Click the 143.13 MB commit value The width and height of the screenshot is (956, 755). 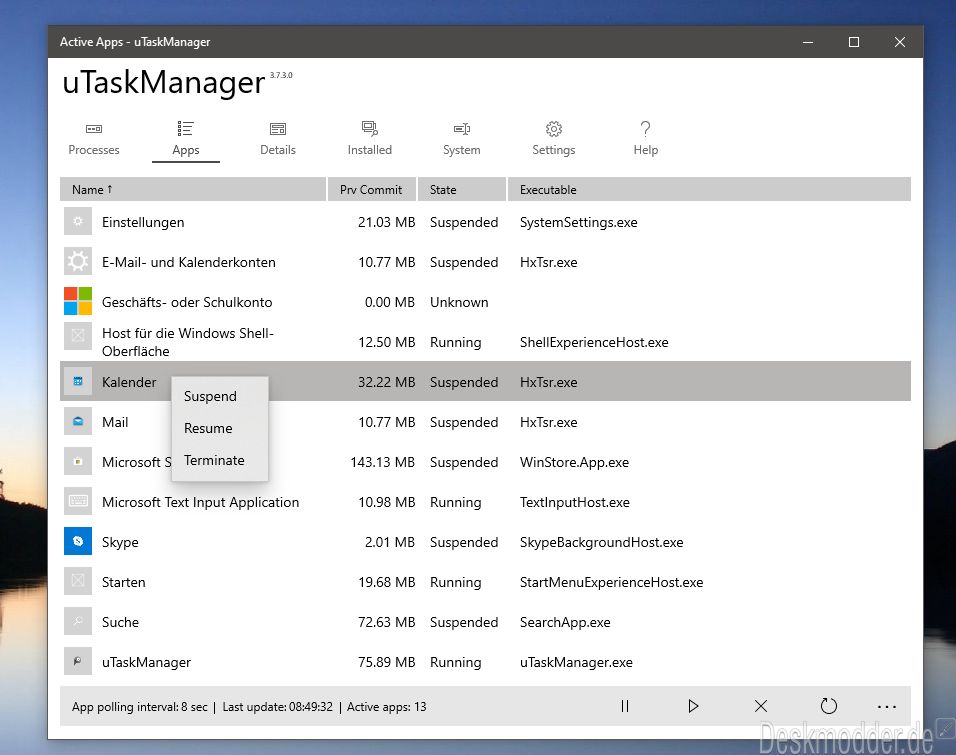coord(383,462)
